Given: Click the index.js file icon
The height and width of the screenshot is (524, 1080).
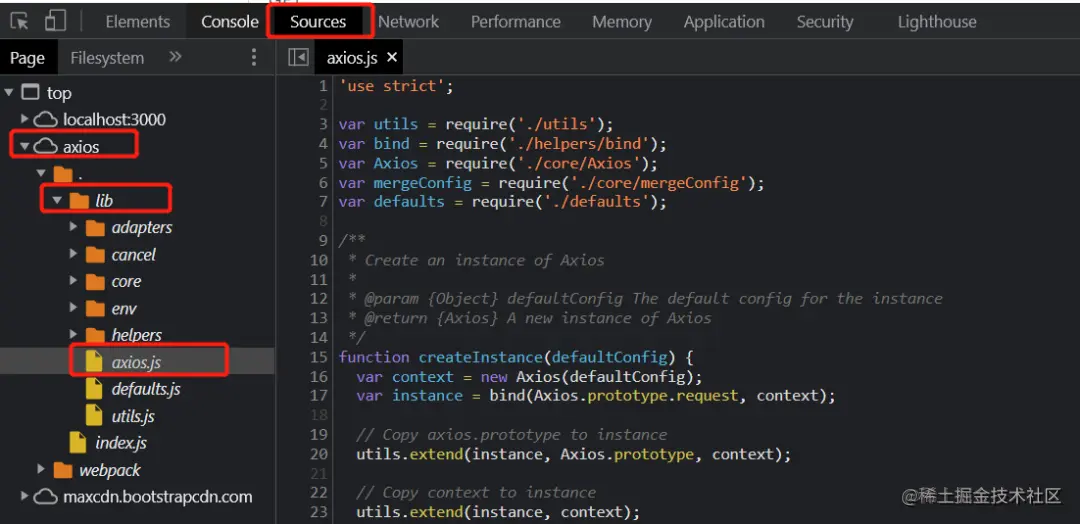Looking at the screenshot, I should click(78, 443).
